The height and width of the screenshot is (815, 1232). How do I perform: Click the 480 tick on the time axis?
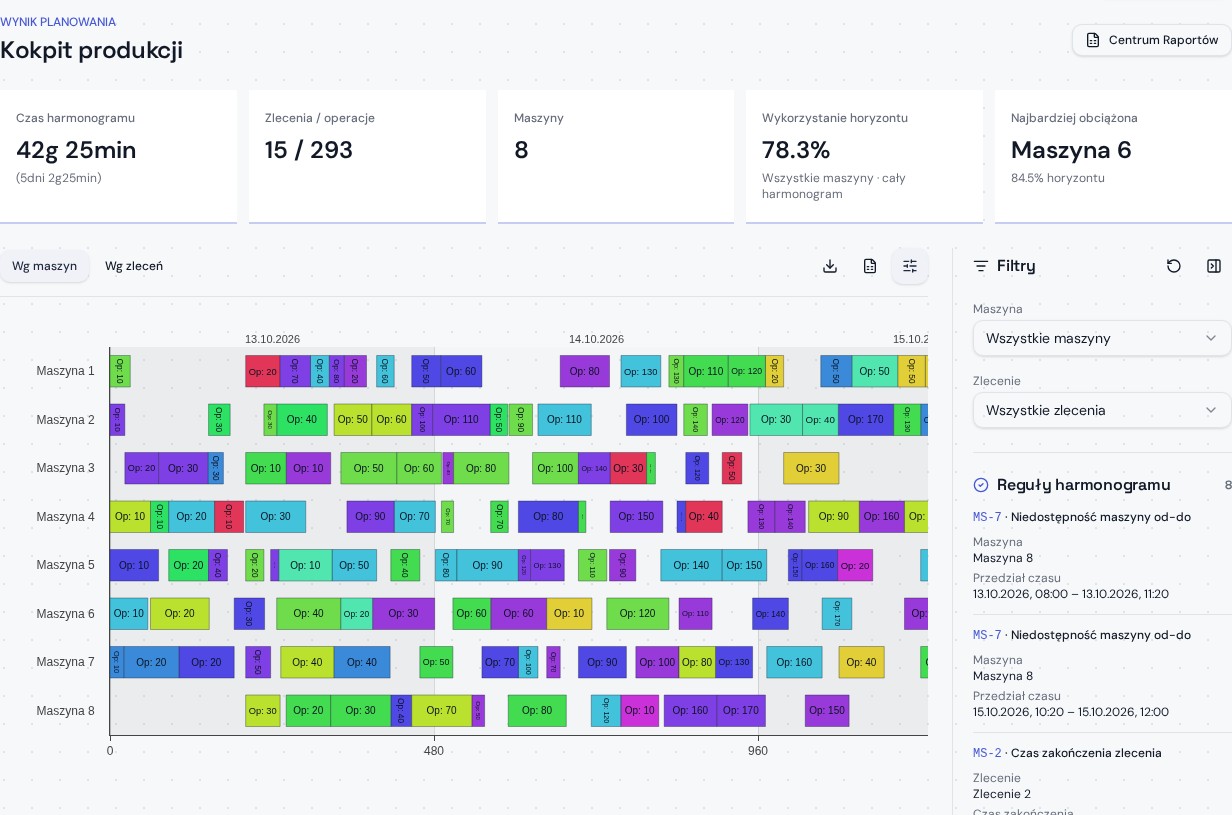click(433, 751)
